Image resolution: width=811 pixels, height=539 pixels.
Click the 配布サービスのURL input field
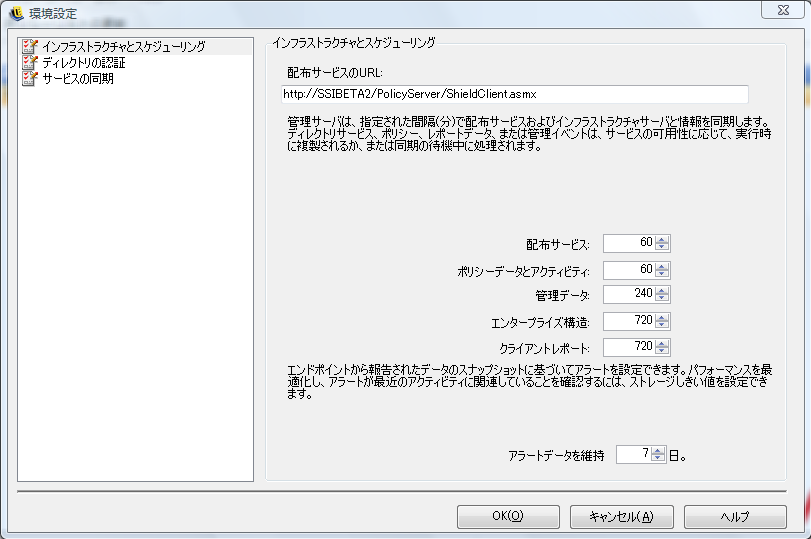[x=515, y=94]
